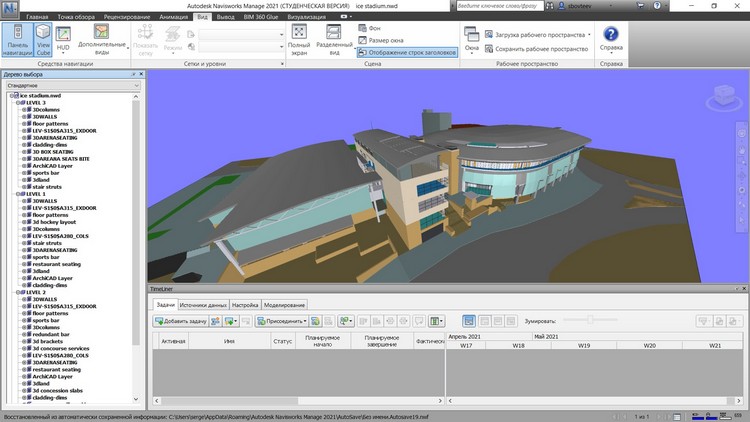The image size is (750, 422).
Task: Click the Планируемое завершение column header
Action: [382, 341]
